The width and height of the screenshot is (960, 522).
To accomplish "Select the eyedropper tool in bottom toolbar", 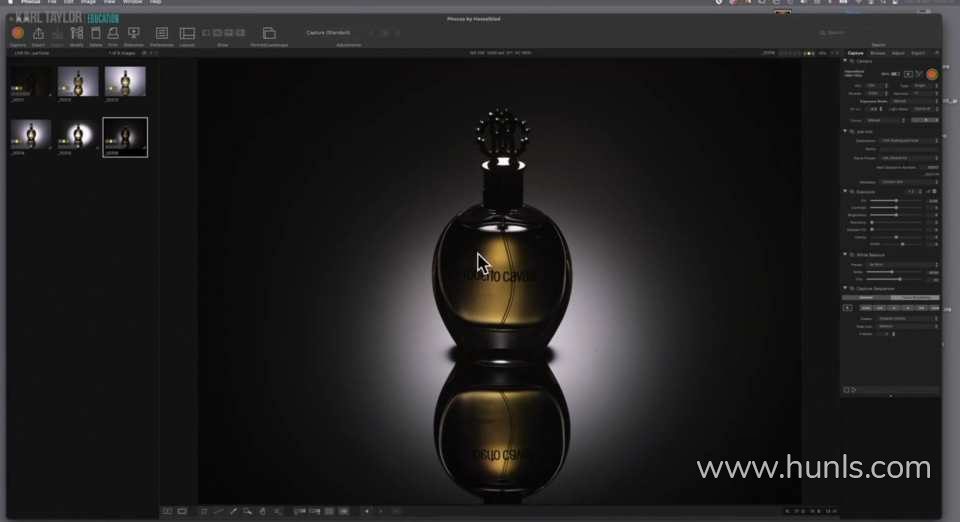I will pyautogui.click(x=233, y=511).
